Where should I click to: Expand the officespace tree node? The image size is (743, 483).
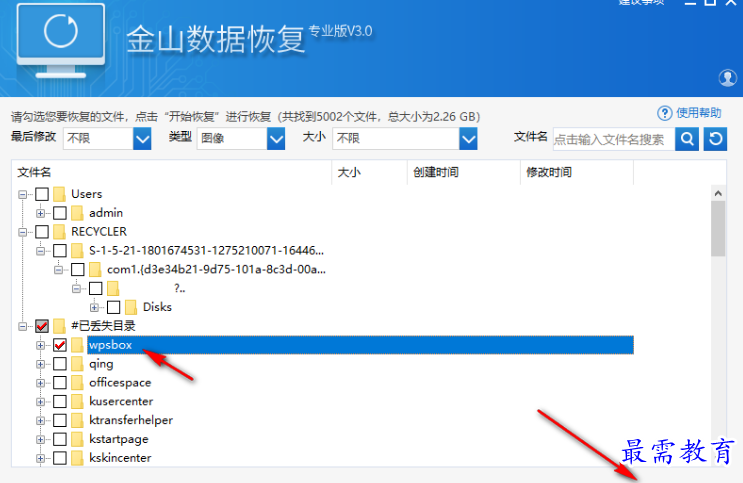[x=40, y=383]
